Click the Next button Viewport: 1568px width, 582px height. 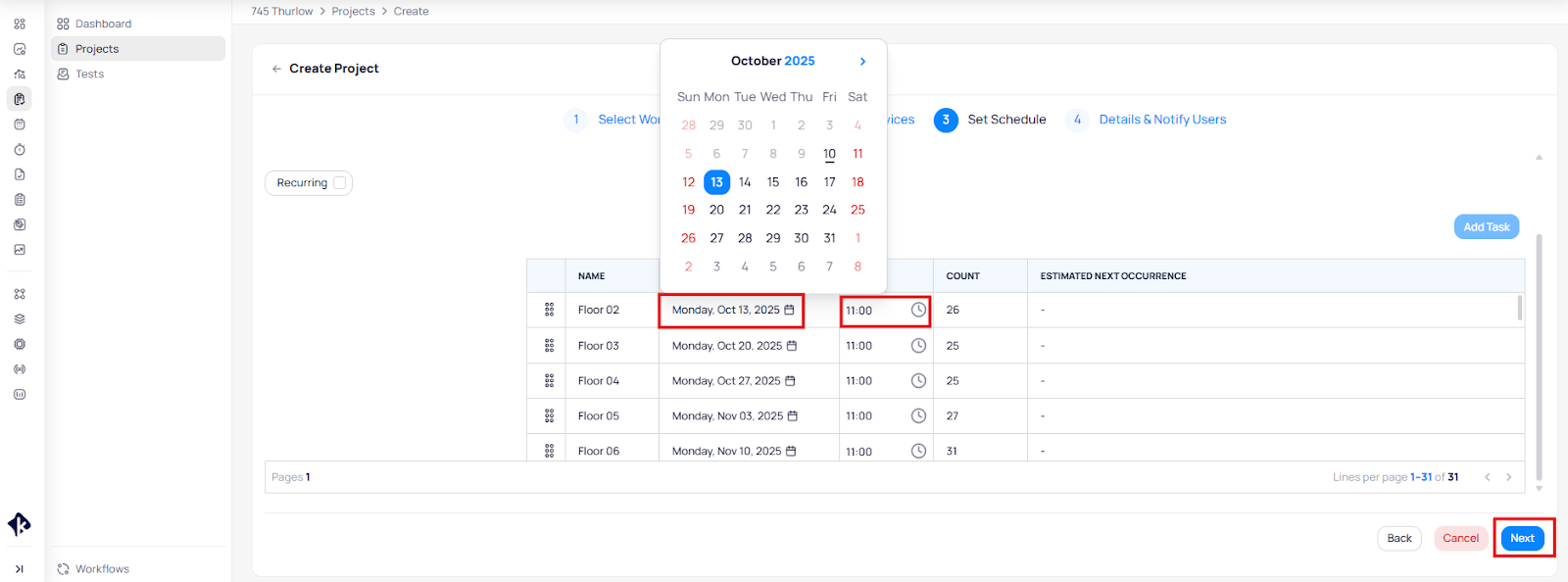1522,538
